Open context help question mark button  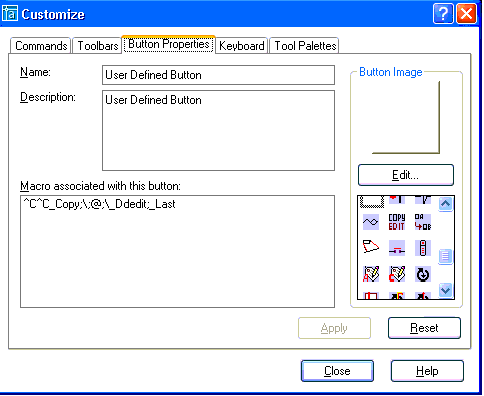(x=443, y=14)
